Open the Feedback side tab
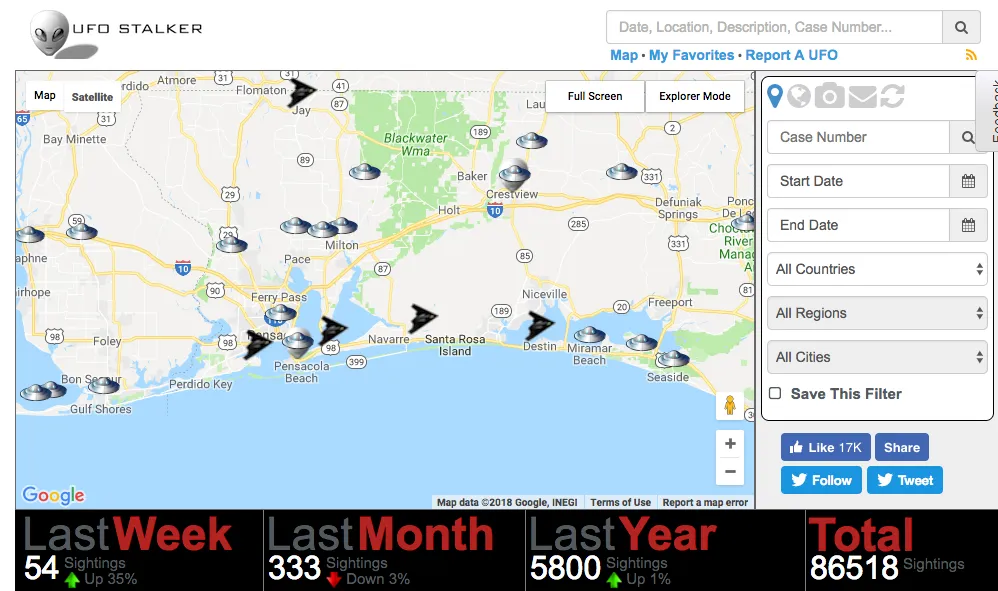Screen dimensions: 998x591 click(988, 111)
